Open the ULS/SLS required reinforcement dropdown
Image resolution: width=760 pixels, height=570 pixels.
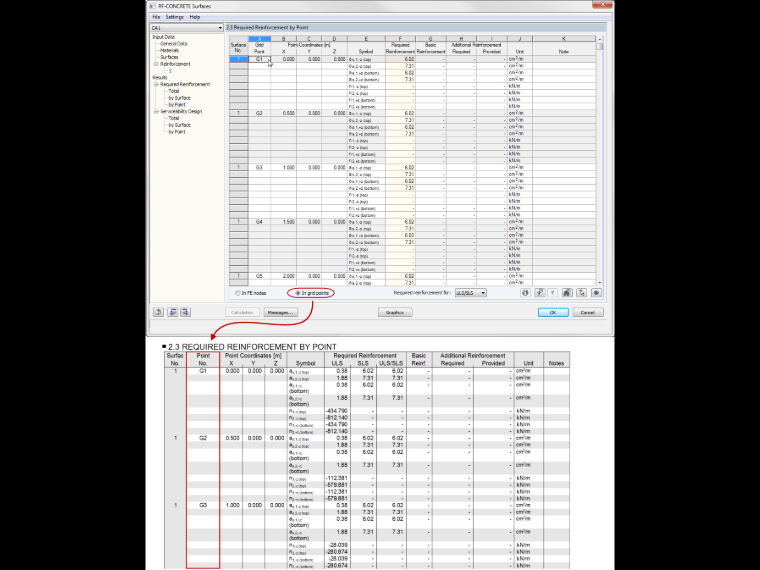[471, 293]
